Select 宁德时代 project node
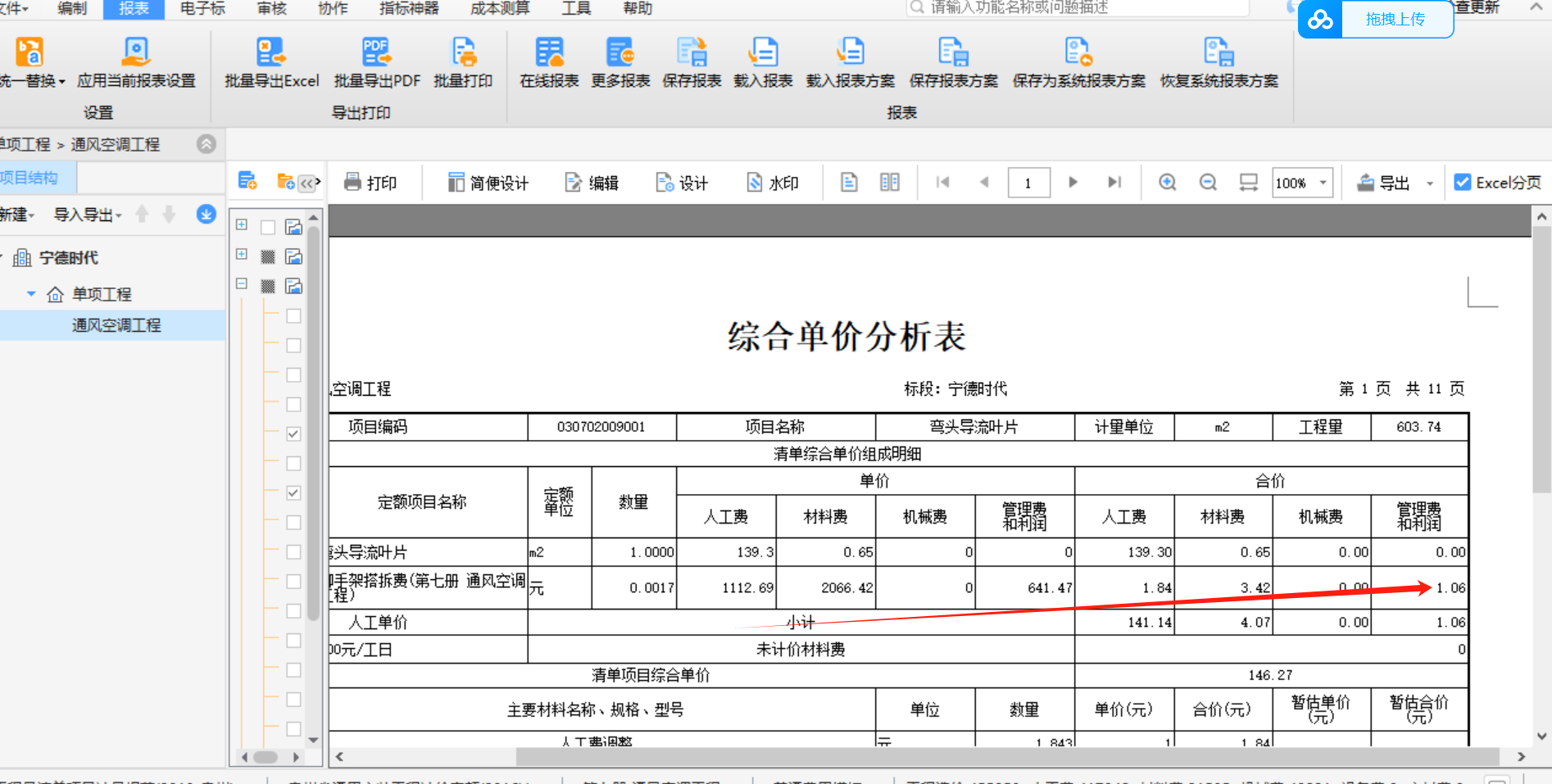Viewport: 1552px width, 784px height. 69,257
